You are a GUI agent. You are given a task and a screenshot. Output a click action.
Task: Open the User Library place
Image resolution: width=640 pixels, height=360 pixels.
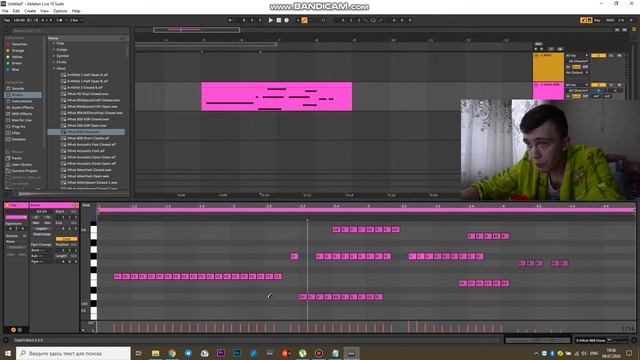22,164
